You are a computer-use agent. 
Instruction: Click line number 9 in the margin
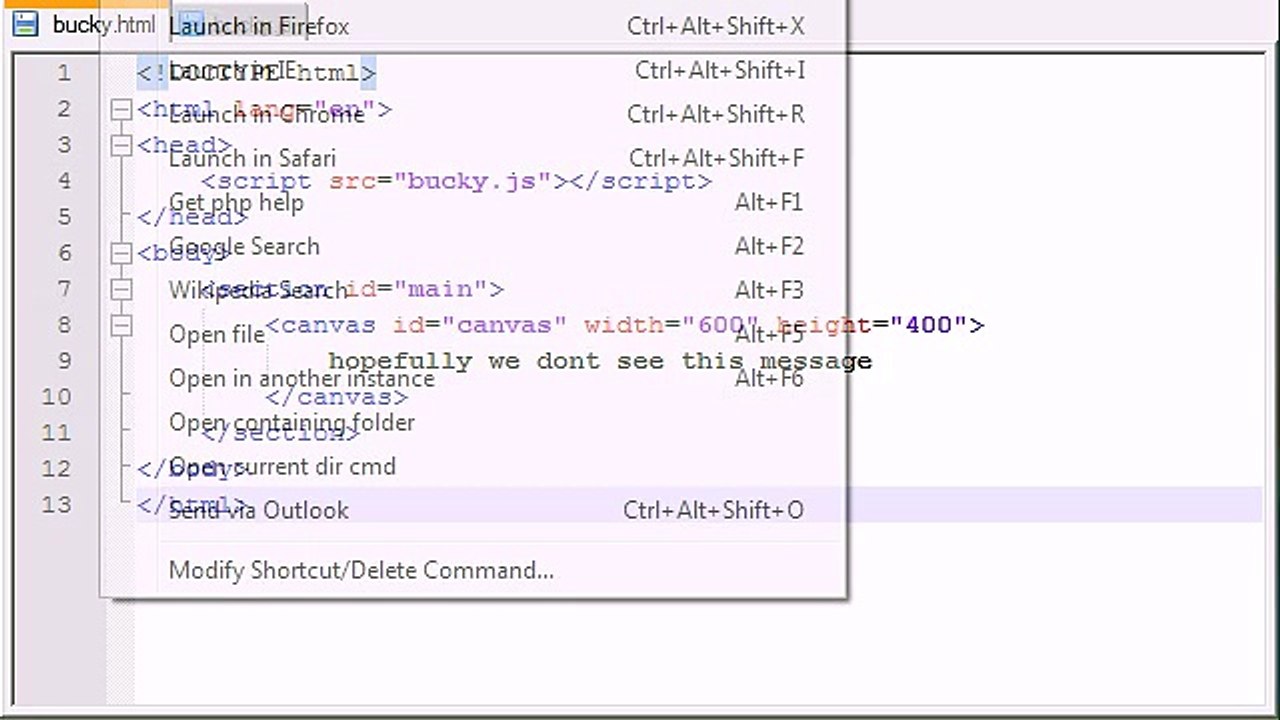[64, 361]
